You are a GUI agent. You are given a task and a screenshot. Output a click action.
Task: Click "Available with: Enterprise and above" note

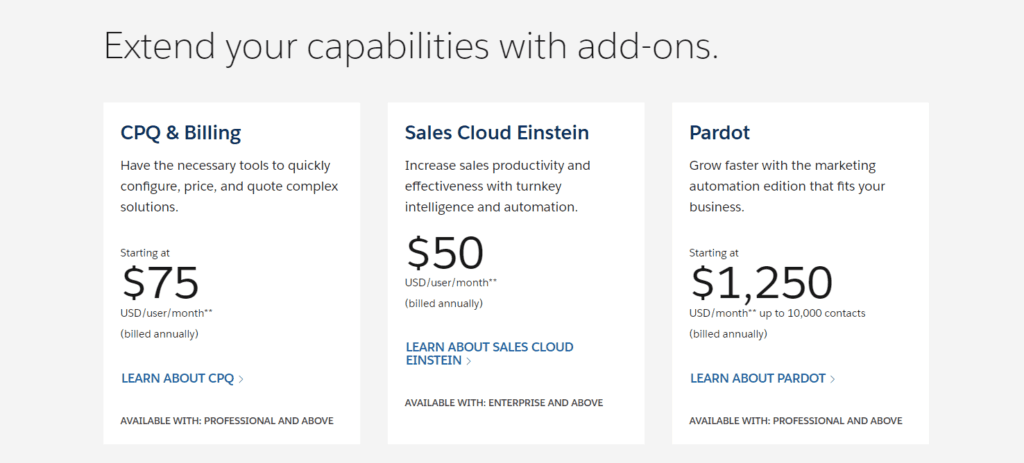[504, 403]
